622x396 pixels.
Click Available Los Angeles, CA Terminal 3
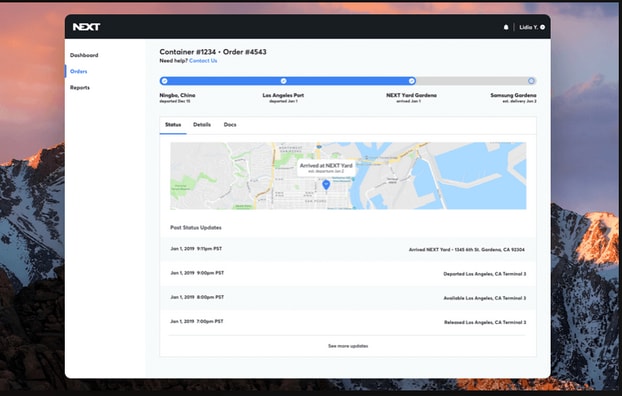[x=485, y=298]
